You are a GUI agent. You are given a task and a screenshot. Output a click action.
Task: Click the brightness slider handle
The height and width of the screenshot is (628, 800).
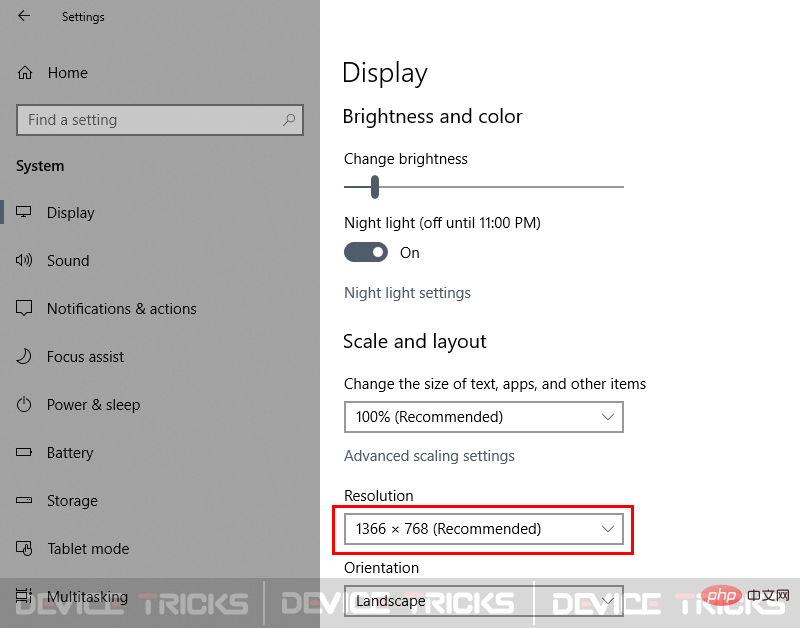coord(375,187)
